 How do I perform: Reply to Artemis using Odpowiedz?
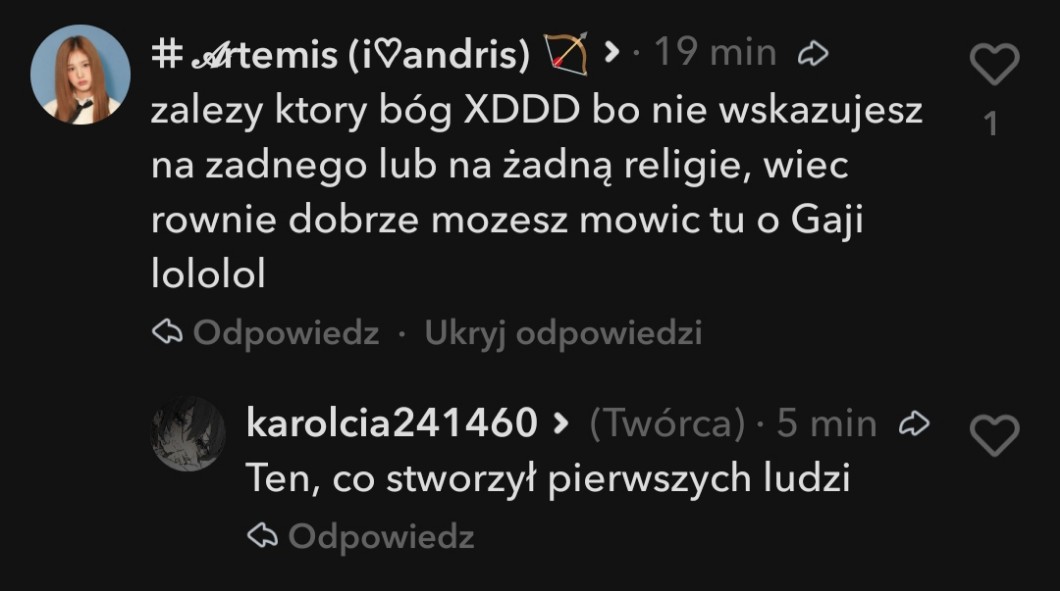[266, 333]
